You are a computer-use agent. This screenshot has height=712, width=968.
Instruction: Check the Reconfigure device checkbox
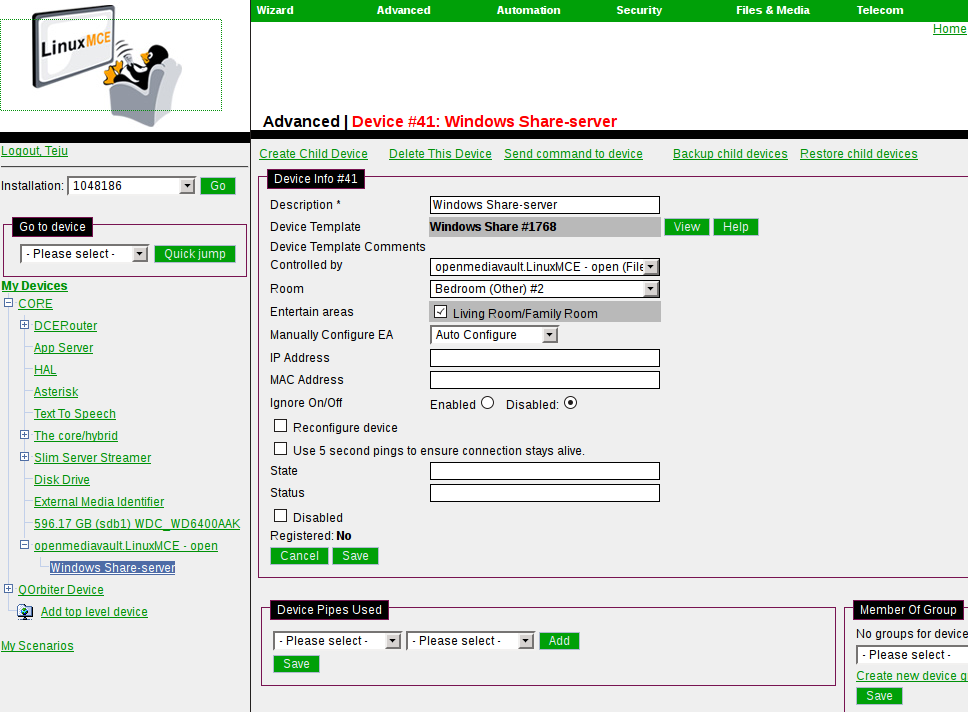[x=280, y=426]
